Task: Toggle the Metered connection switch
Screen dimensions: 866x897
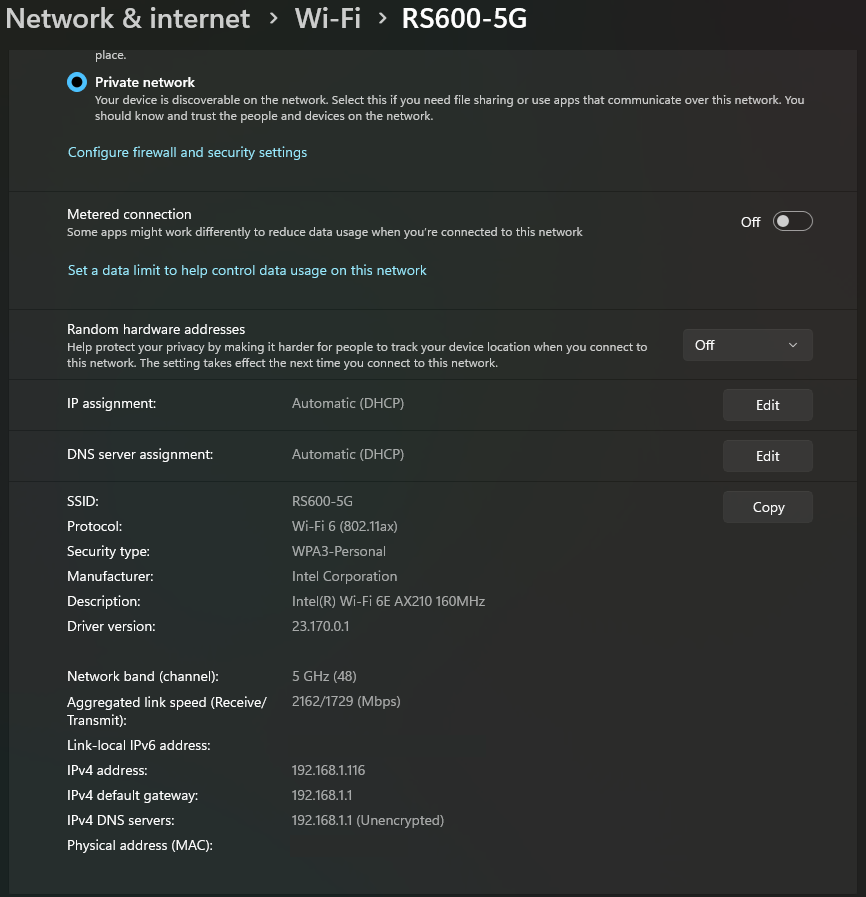Action: pos(792,222)
